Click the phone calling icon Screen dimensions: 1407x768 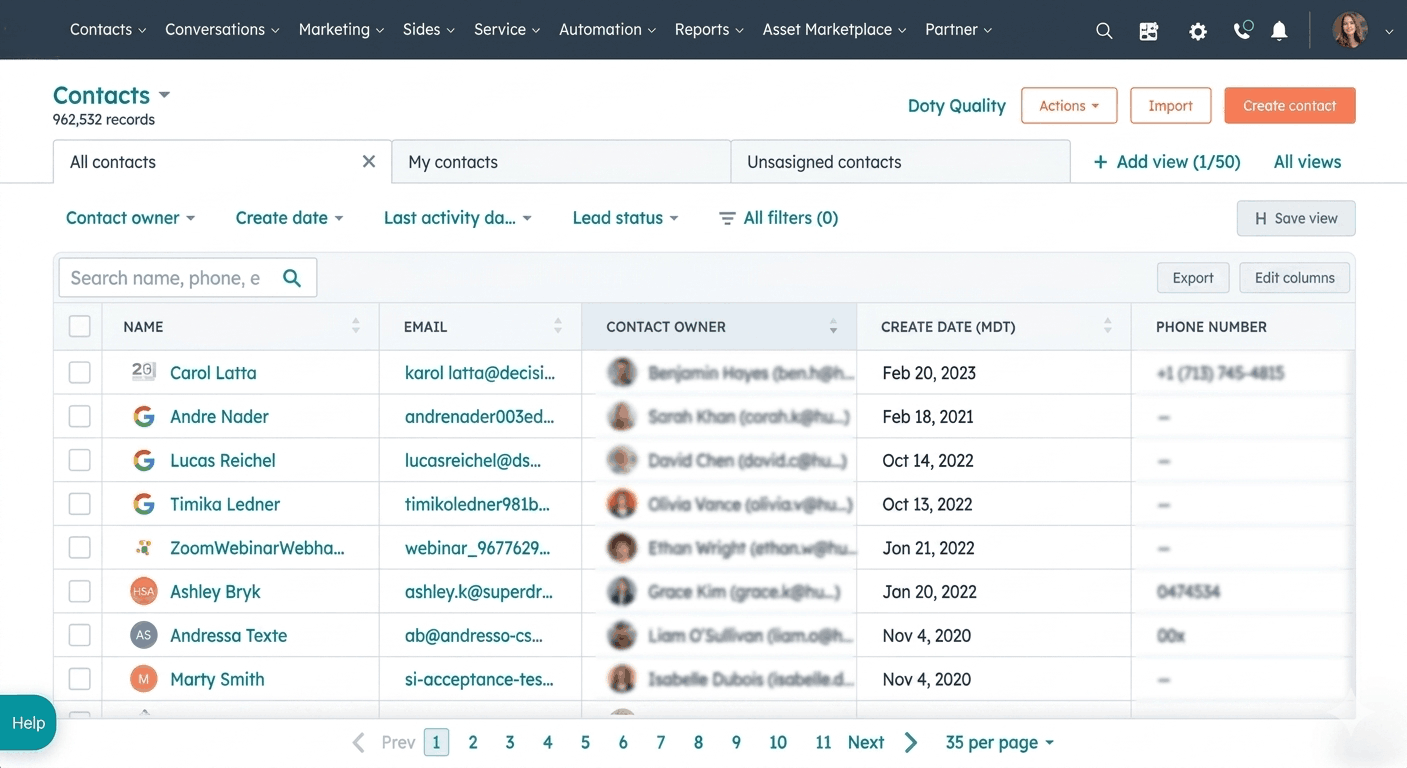click(1243, 30)
